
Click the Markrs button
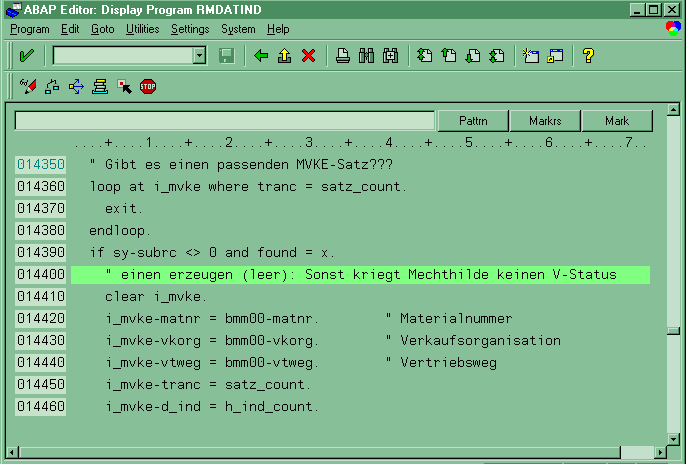(x=545, y=121)
